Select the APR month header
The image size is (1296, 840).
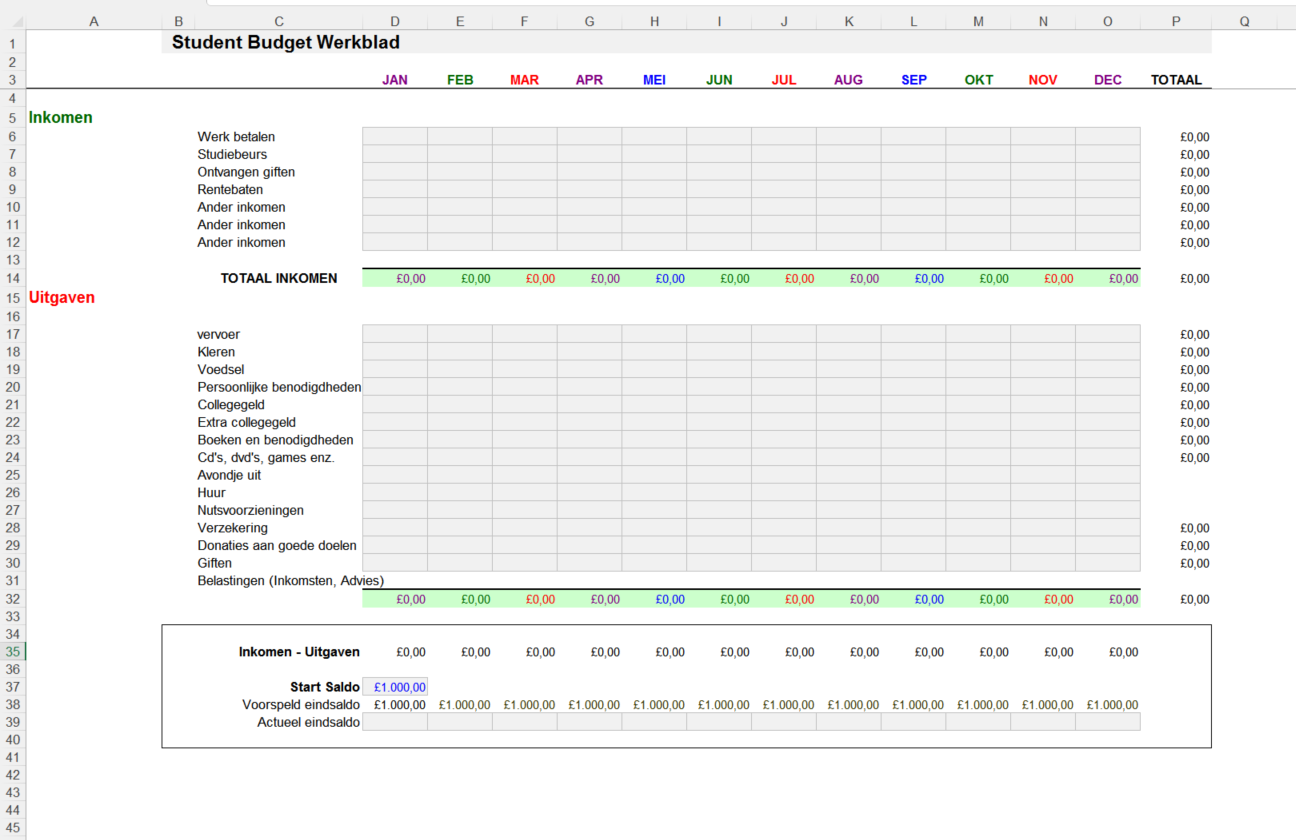click(589, 80)
